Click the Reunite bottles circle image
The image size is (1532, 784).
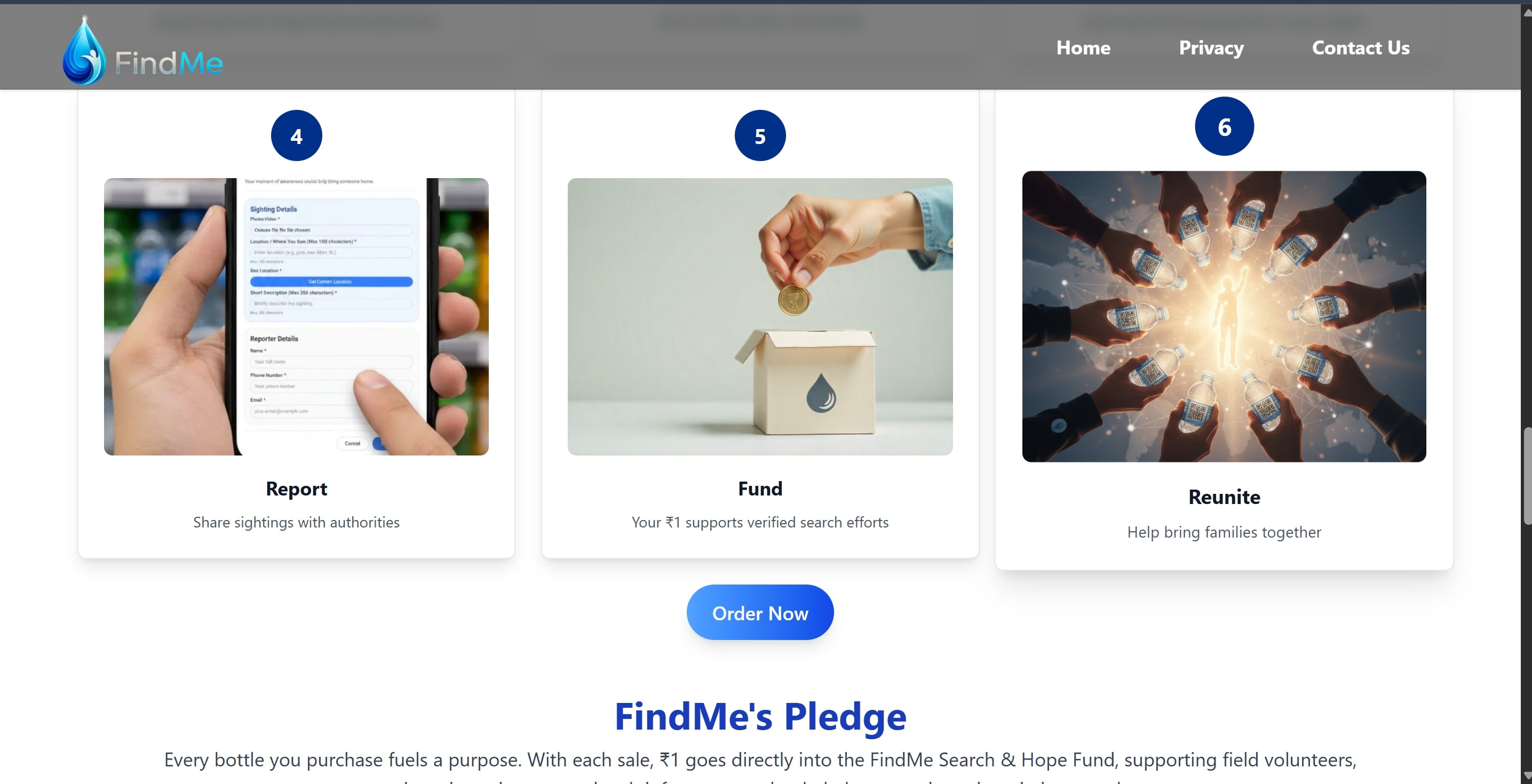coord(1224,317)
